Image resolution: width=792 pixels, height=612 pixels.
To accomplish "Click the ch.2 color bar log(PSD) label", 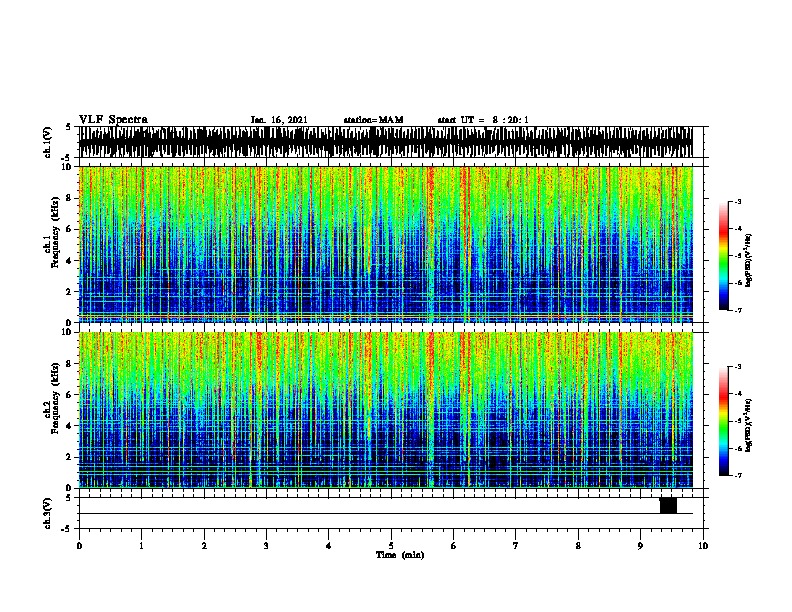I will coord(749,425).
